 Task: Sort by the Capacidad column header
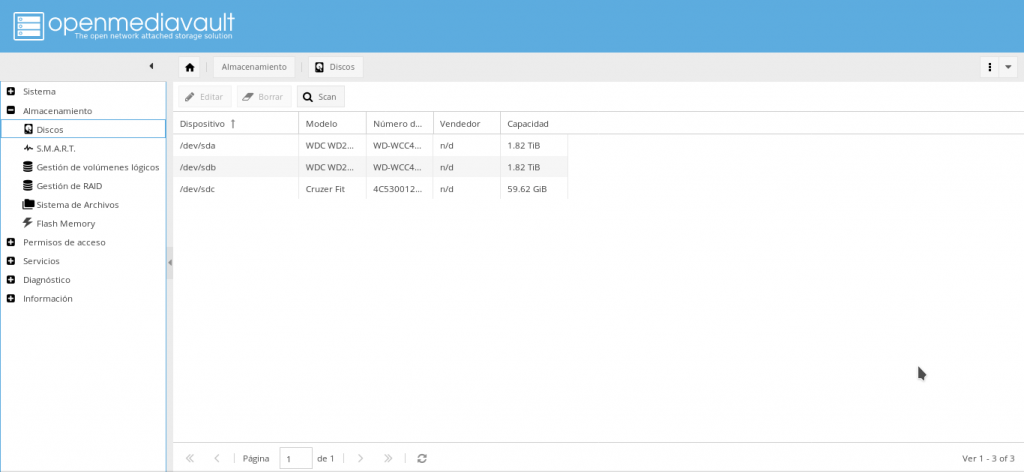tap(534, 123)
